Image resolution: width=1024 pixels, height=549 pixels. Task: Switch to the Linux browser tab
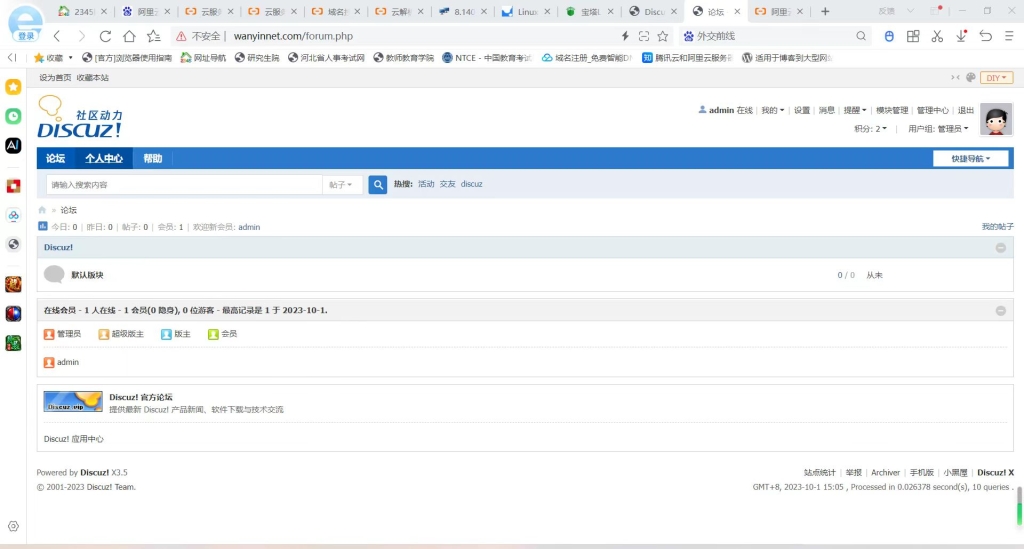pyautogui.click(x=526, y=11)
